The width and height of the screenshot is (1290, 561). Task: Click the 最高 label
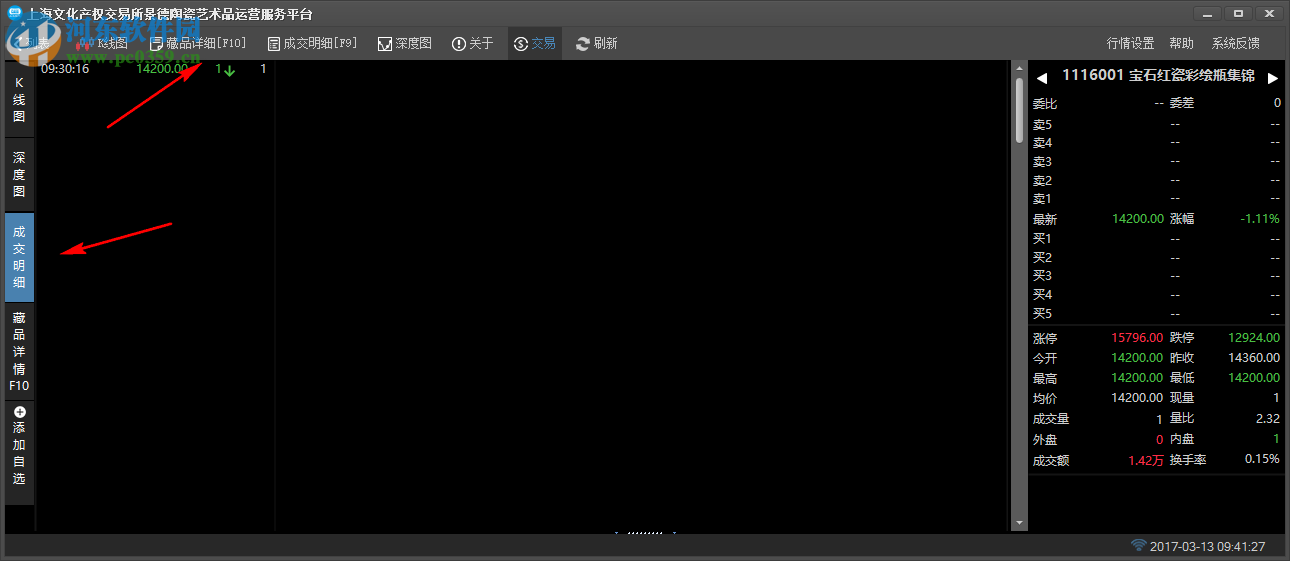[1045, 378]
